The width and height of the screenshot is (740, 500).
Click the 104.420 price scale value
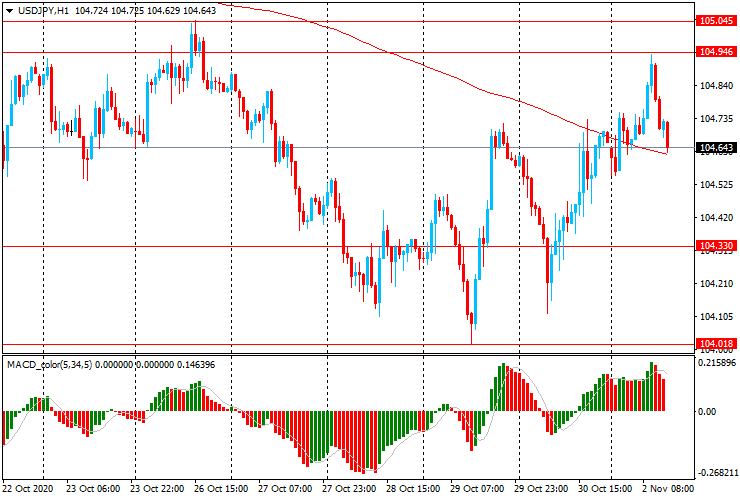pyautogui.click(x=716, y=218)
